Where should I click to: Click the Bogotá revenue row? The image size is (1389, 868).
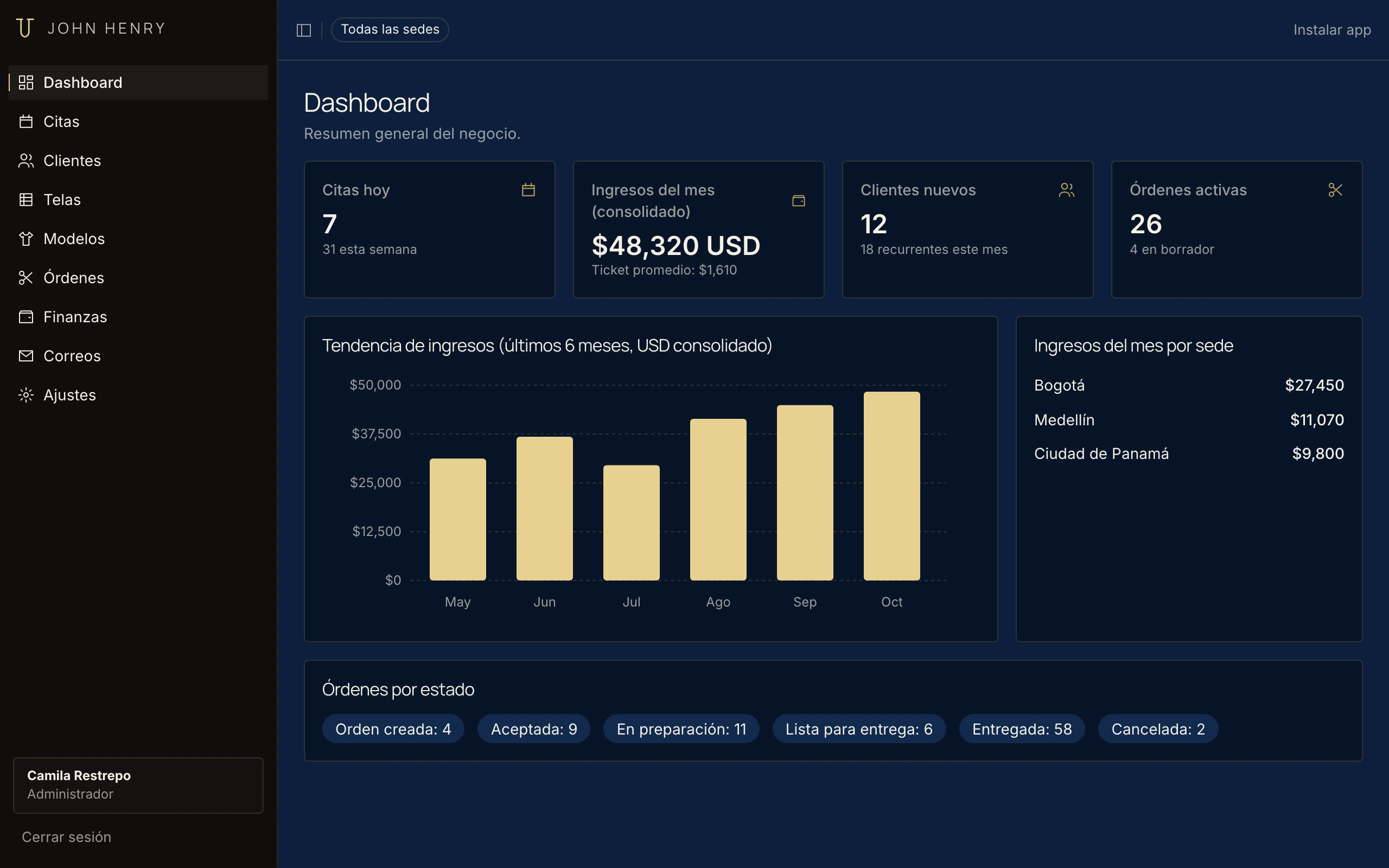point(1189,385)
